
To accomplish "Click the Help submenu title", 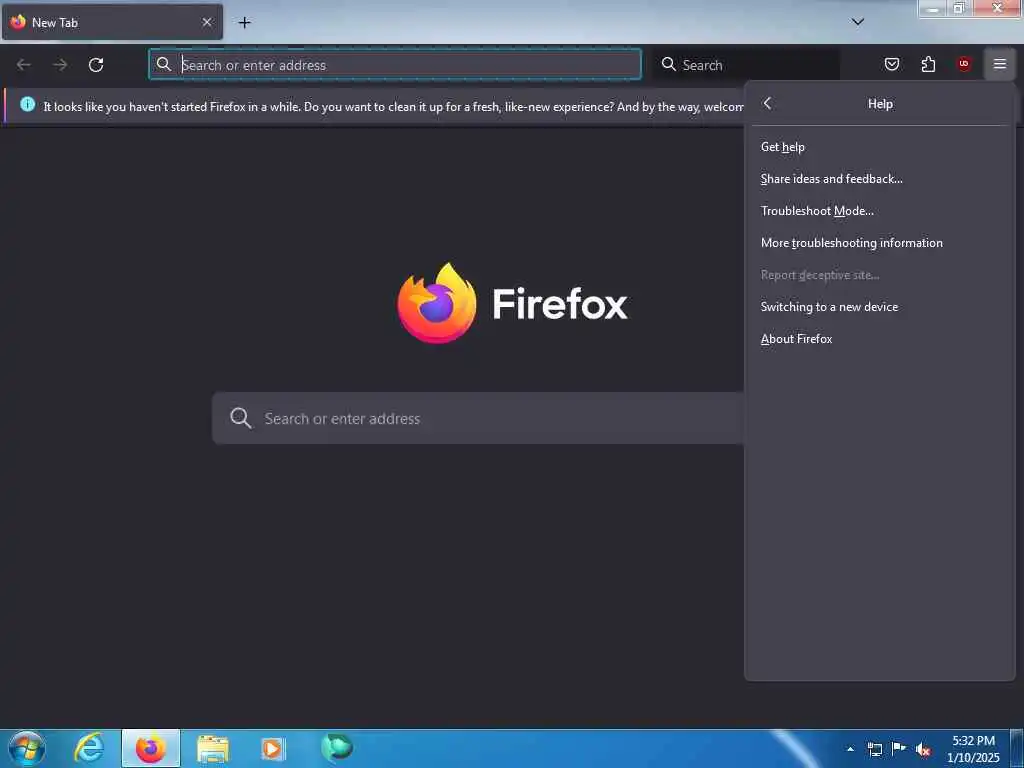I will pyautogui.click(x=880, y=104).
